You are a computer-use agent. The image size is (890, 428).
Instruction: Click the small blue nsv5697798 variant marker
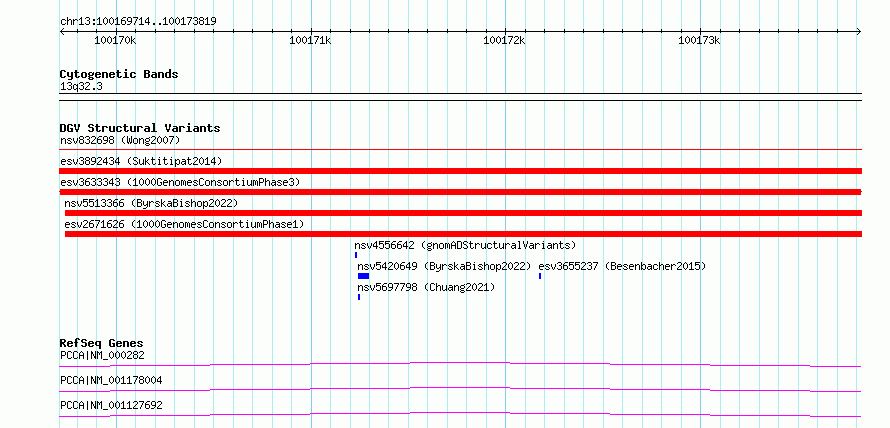(x=359, y=297)
